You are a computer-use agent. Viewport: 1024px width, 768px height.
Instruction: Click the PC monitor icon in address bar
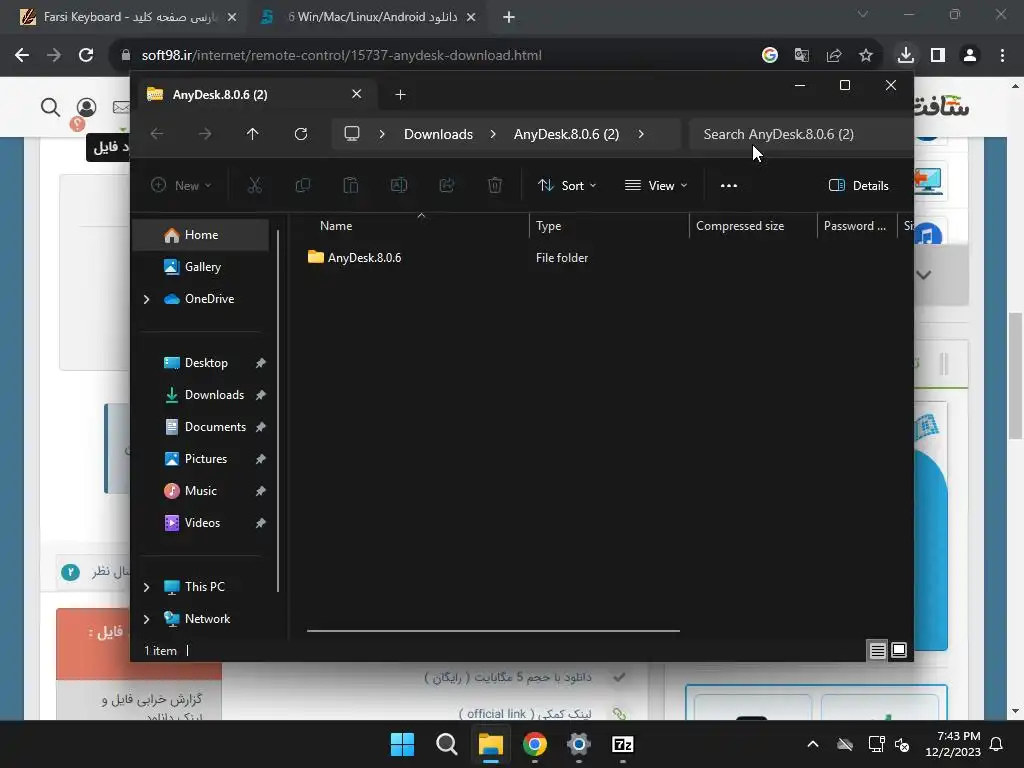click(x=352, y=134)
